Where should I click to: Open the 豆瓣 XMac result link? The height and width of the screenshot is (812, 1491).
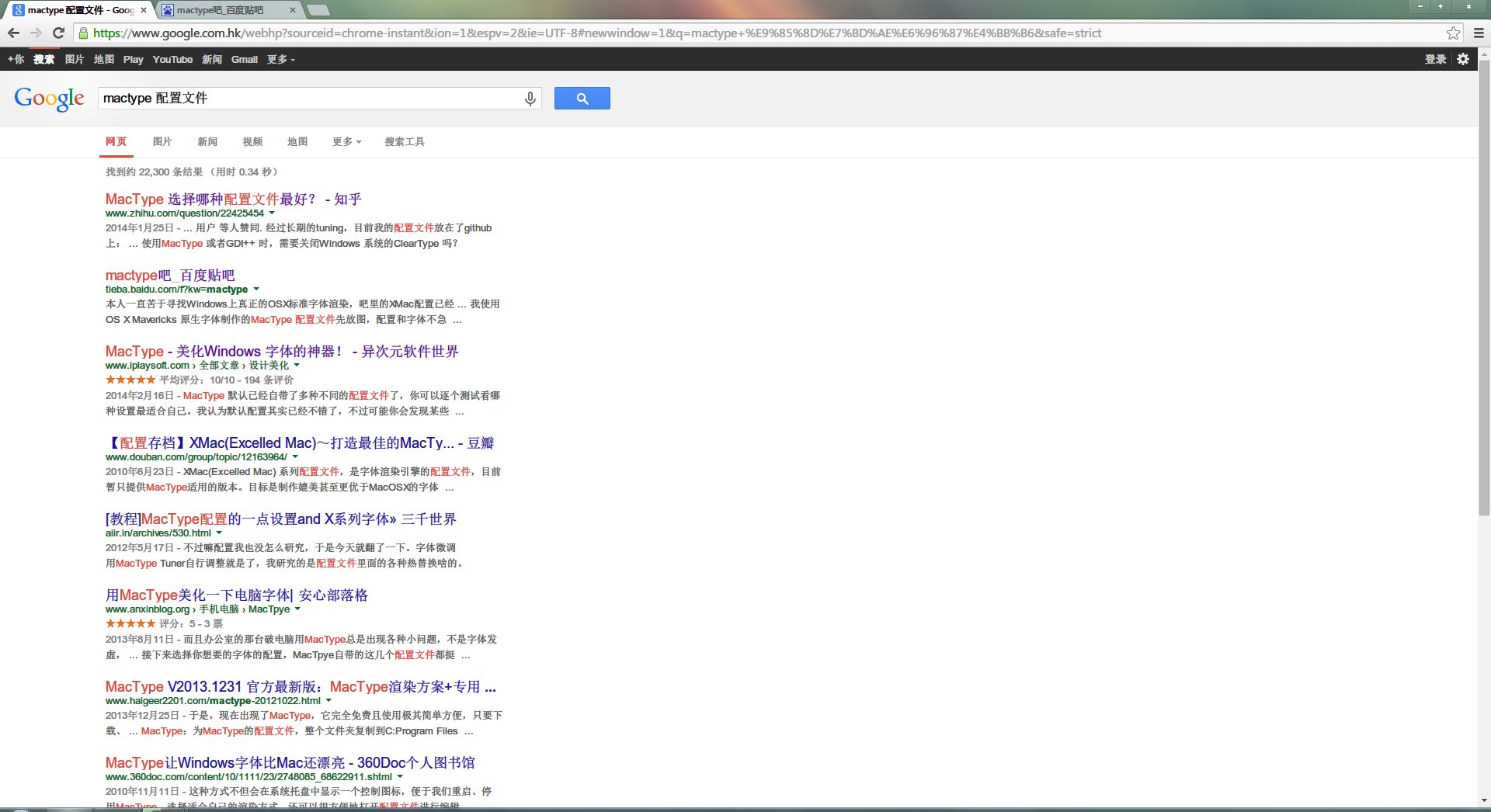[x=300, y=443]
